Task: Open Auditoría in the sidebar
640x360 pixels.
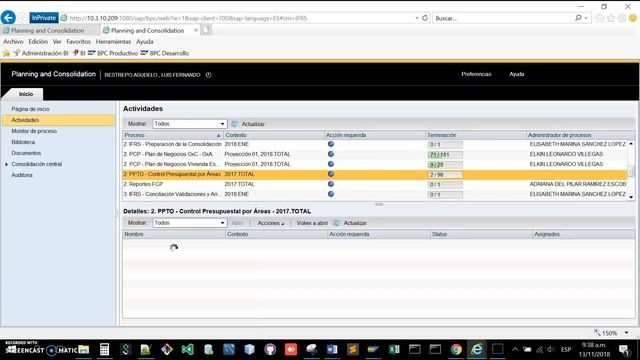Action: point(22,175)
